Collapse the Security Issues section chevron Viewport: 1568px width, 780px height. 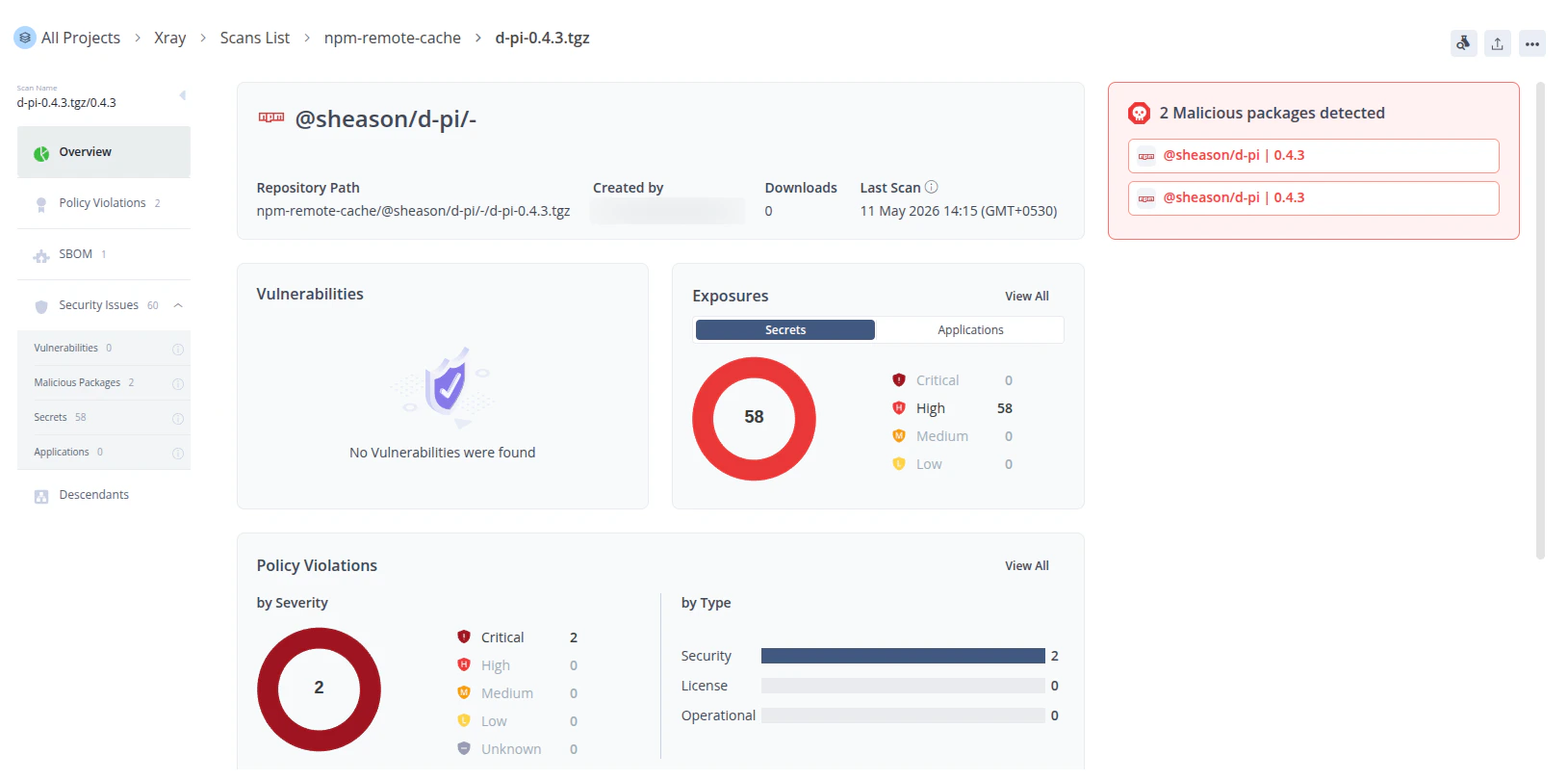coord(178,305)
